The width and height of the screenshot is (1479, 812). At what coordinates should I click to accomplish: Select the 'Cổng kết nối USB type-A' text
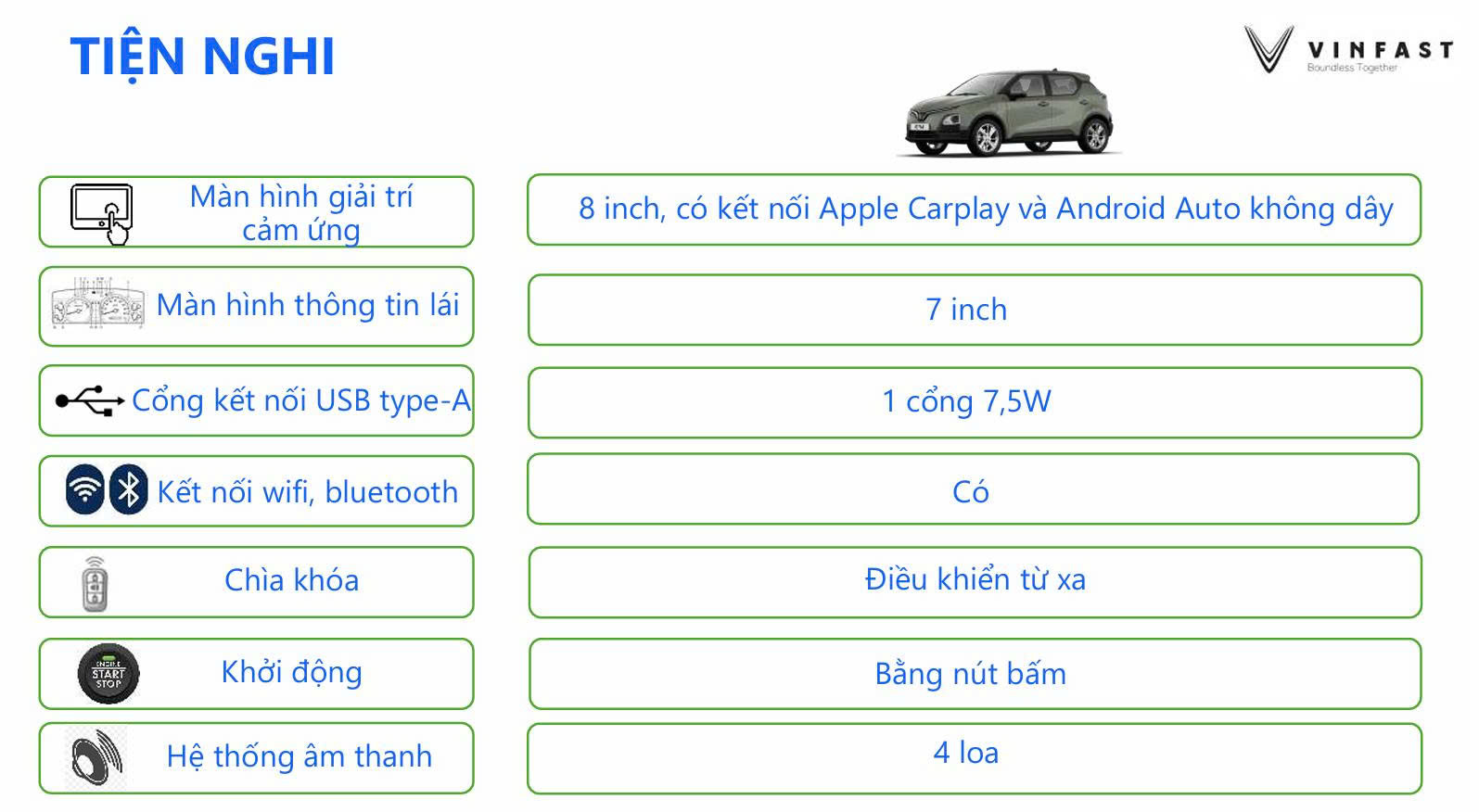point(301,400)
